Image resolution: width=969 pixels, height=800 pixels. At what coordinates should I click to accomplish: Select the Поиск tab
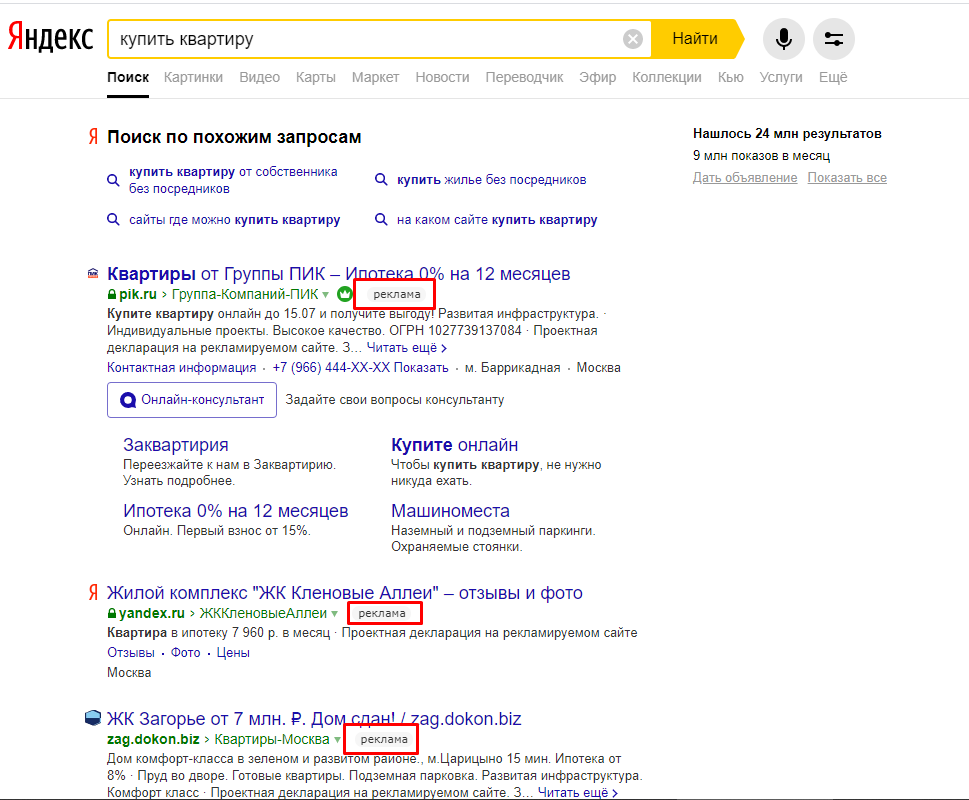click(x=128, y=77)
